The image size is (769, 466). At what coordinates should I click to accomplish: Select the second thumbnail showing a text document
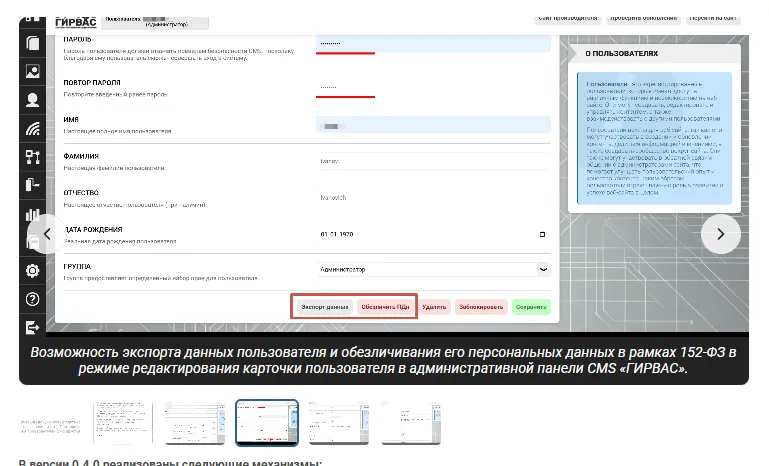pyautogui.click(x=123, y=423)
